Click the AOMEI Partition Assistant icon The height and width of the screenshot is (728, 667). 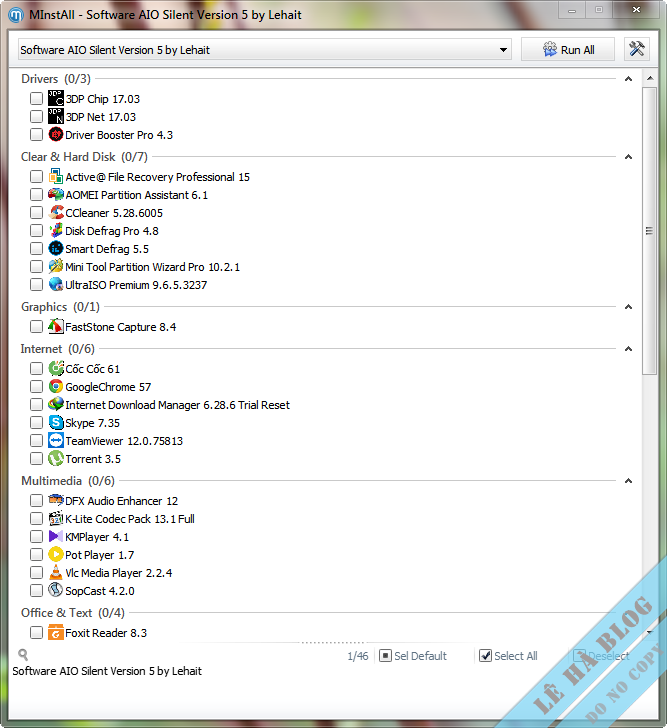[56, 195]
